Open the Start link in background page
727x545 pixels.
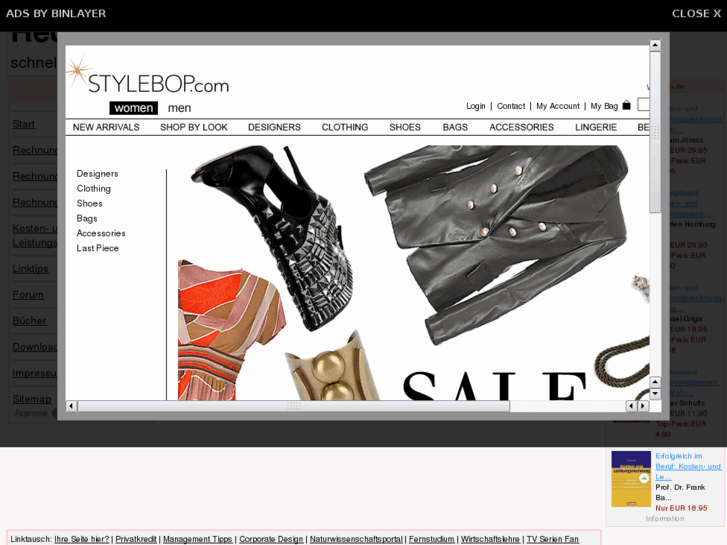pyautogui.click(x=24, y=124)
